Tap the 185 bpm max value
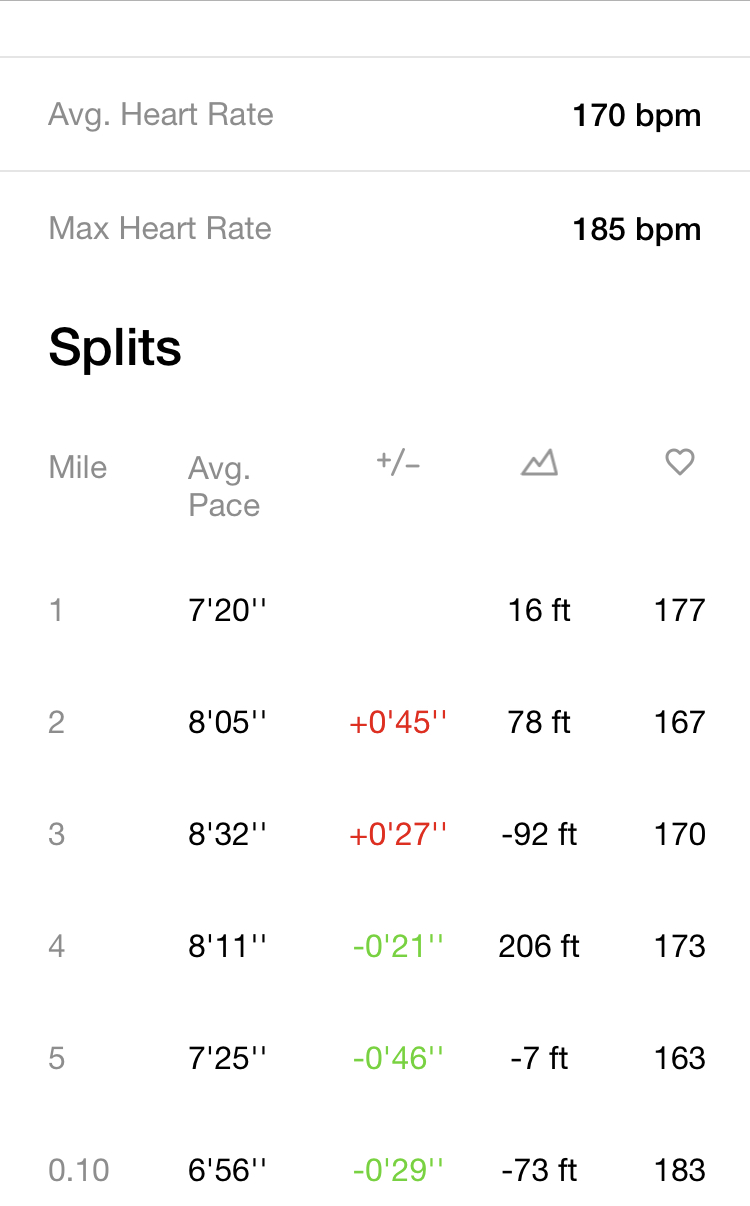 pyautogui.click(x=637, y=230)
